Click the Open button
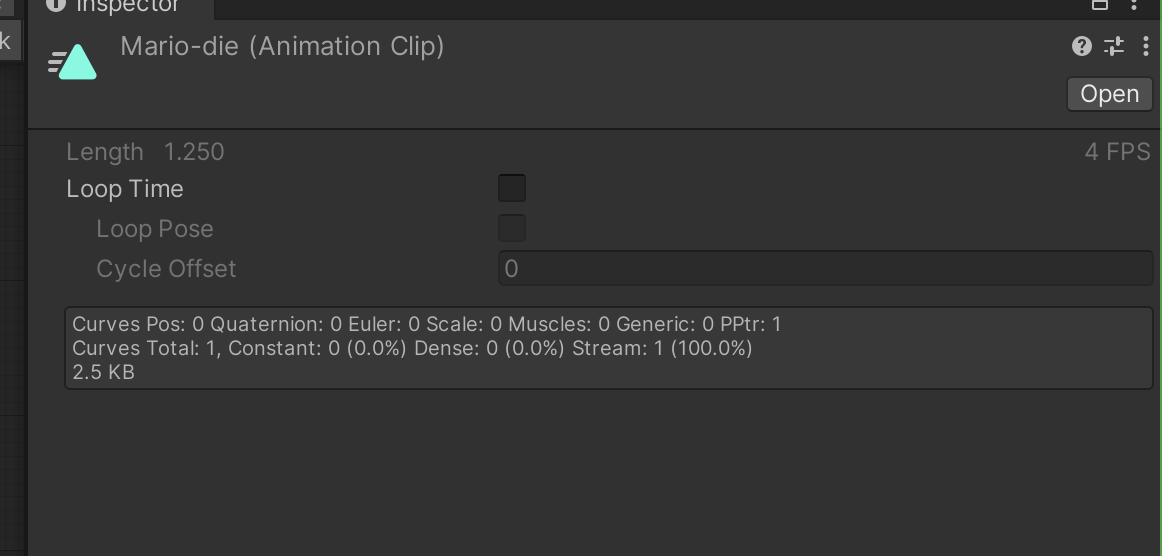This screenshot has height=556, width=1162. (1109, 94)
